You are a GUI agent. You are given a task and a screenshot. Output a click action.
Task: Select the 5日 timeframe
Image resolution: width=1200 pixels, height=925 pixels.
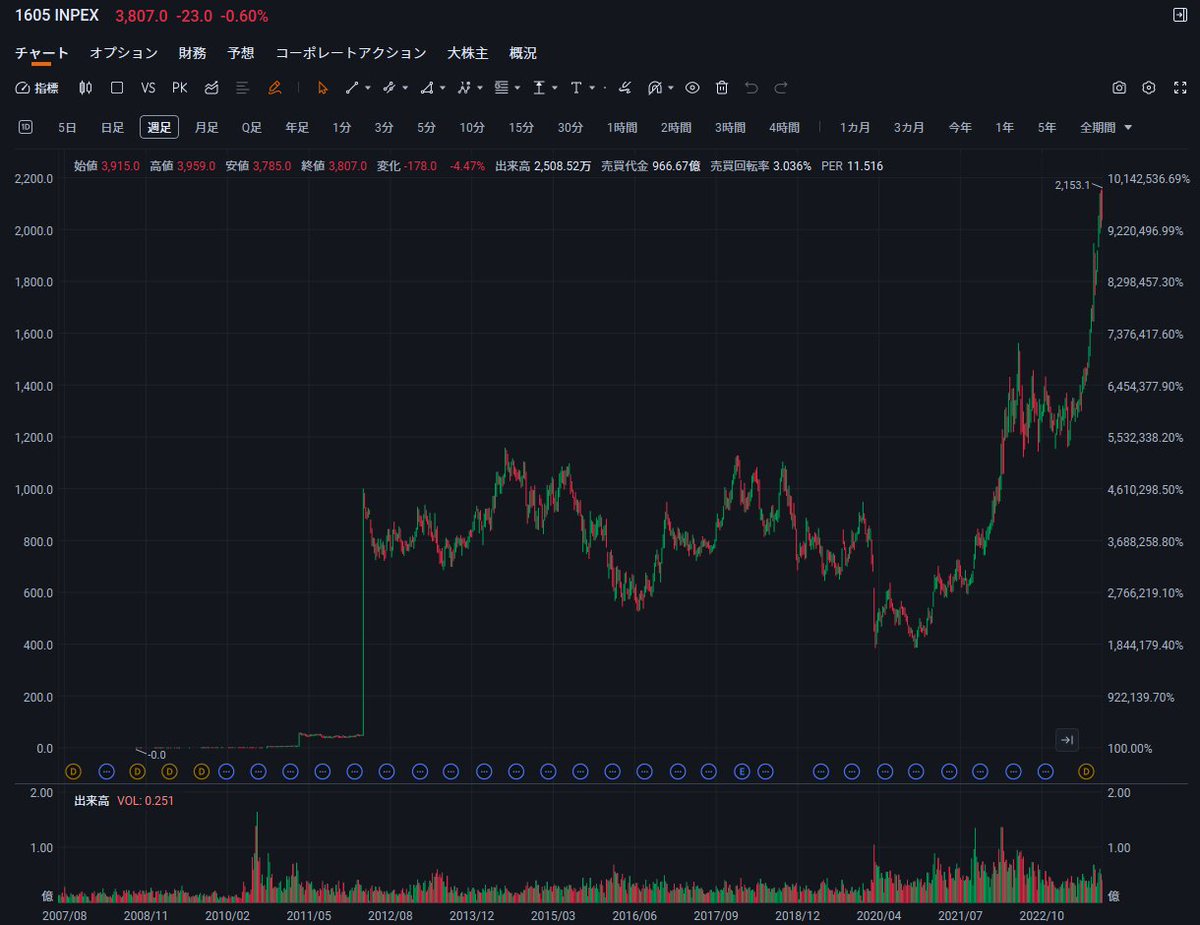[67, 127]
